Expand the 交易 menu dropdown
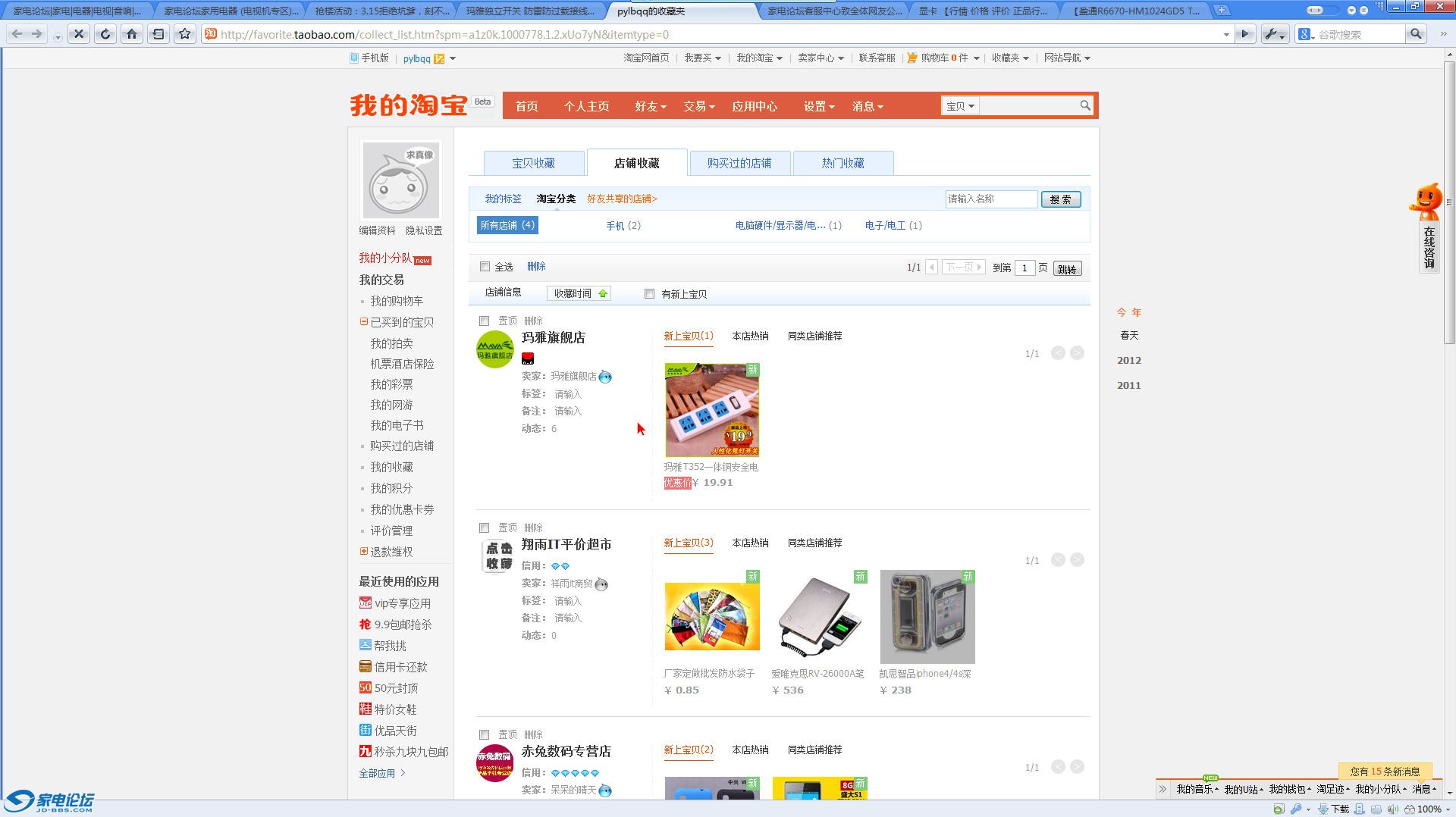This screenshot has height=817, width=1456. tap(699, 106)
